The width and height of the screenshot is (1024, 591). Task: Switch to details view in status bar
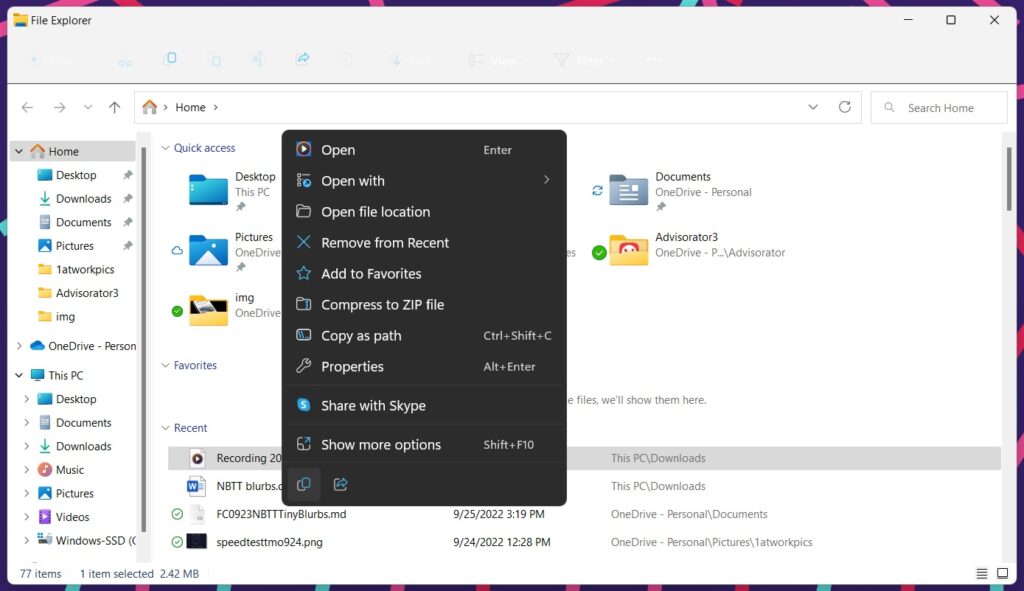point(982,573)
